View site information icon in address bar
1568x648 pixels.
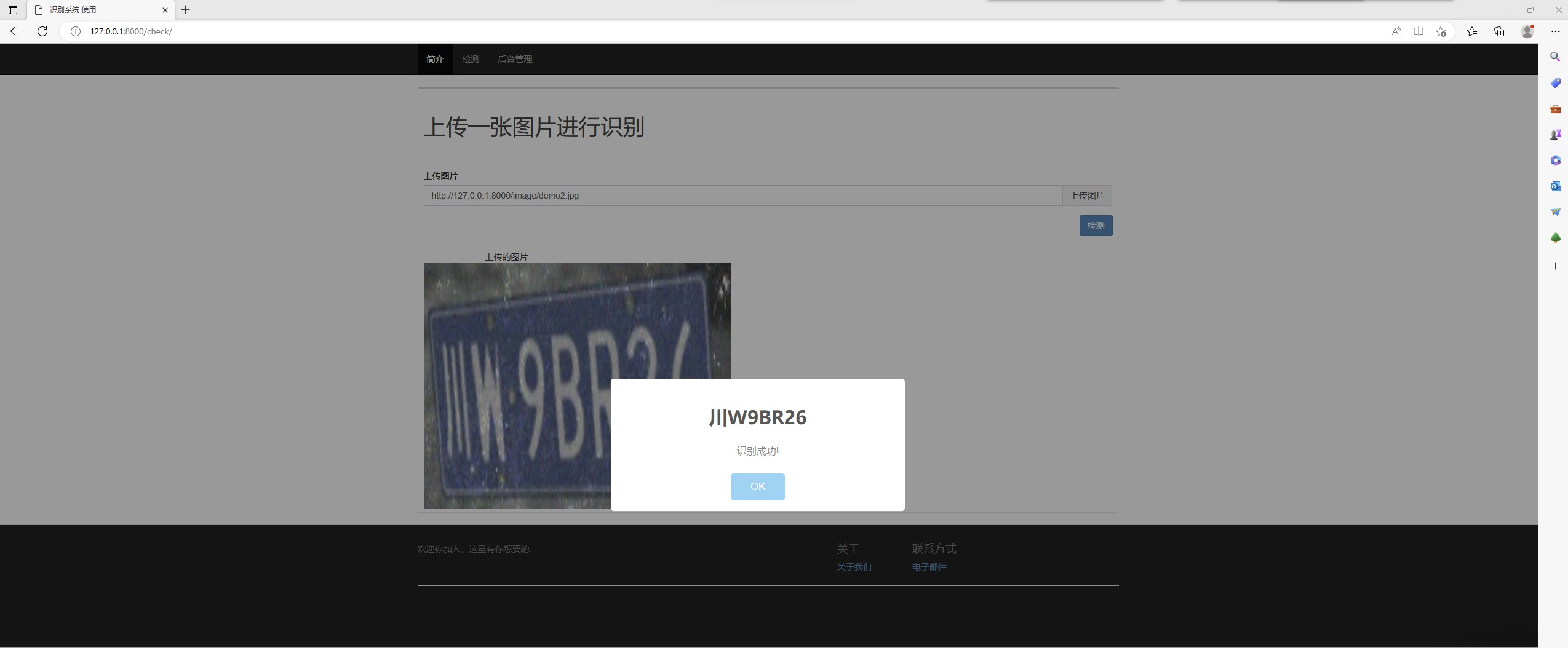pyautogui.click(x=76, y=31)
